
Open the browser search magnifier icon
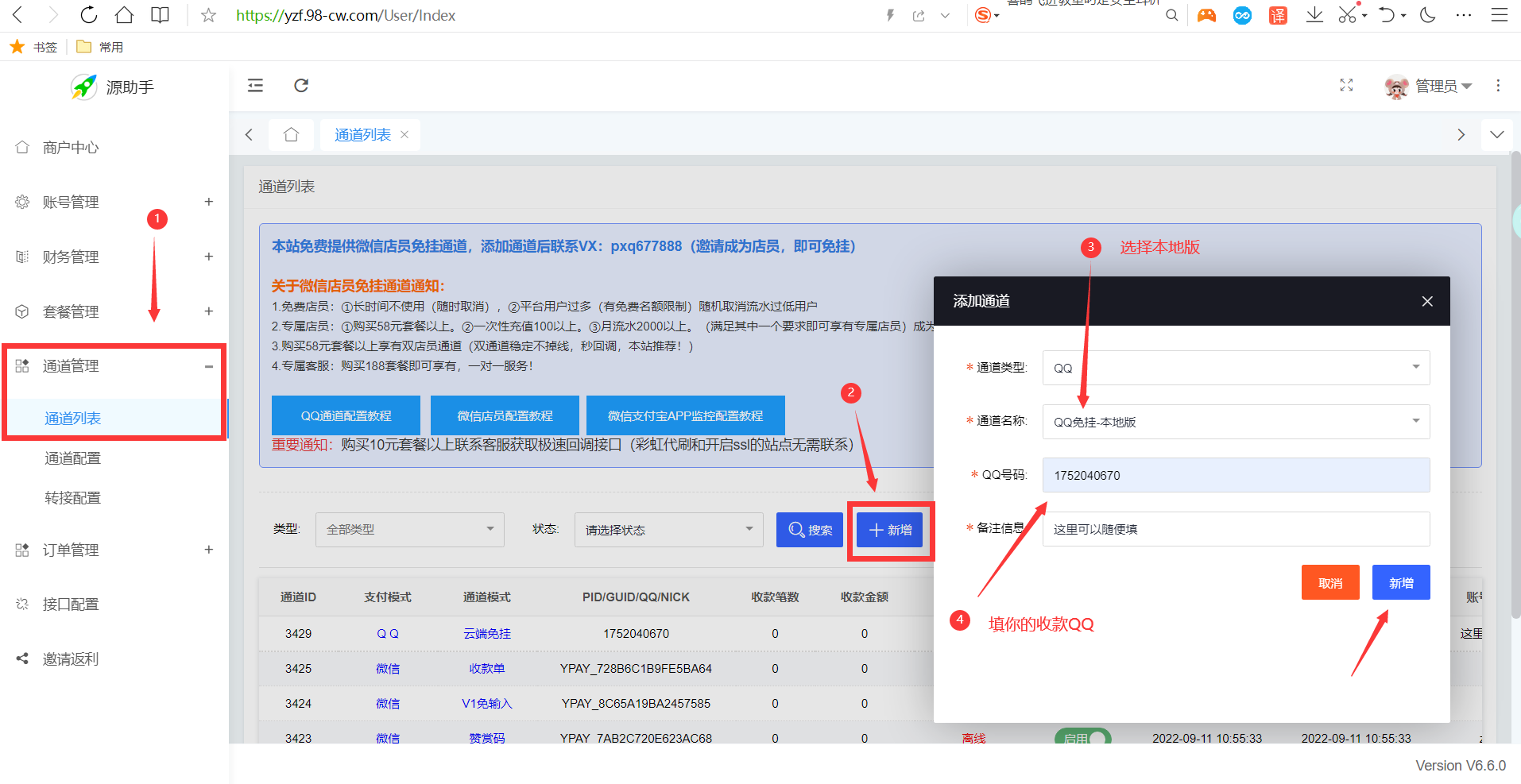click(1171, 15)
